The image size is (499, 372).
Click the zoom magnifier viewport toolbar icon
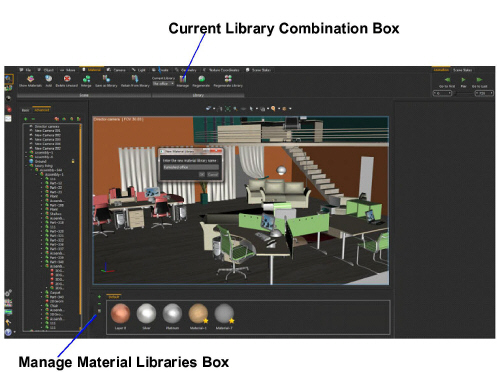click(235, 108)
